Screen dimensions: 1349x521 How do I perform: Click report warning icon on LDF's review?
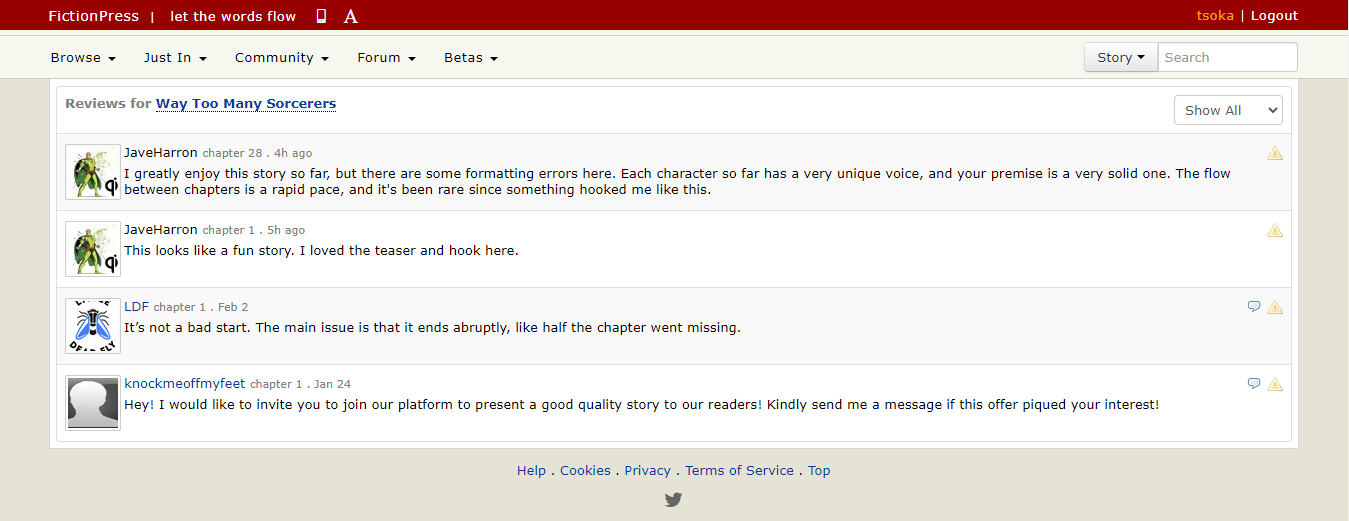tap(1275, 308)
